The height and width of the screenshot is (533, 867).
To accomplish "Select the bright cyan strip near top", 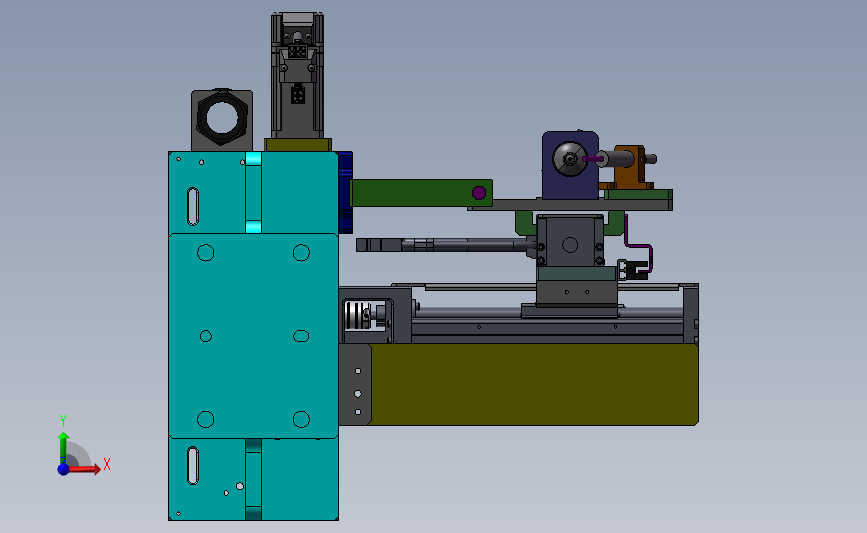I will (x=253, y=159).
